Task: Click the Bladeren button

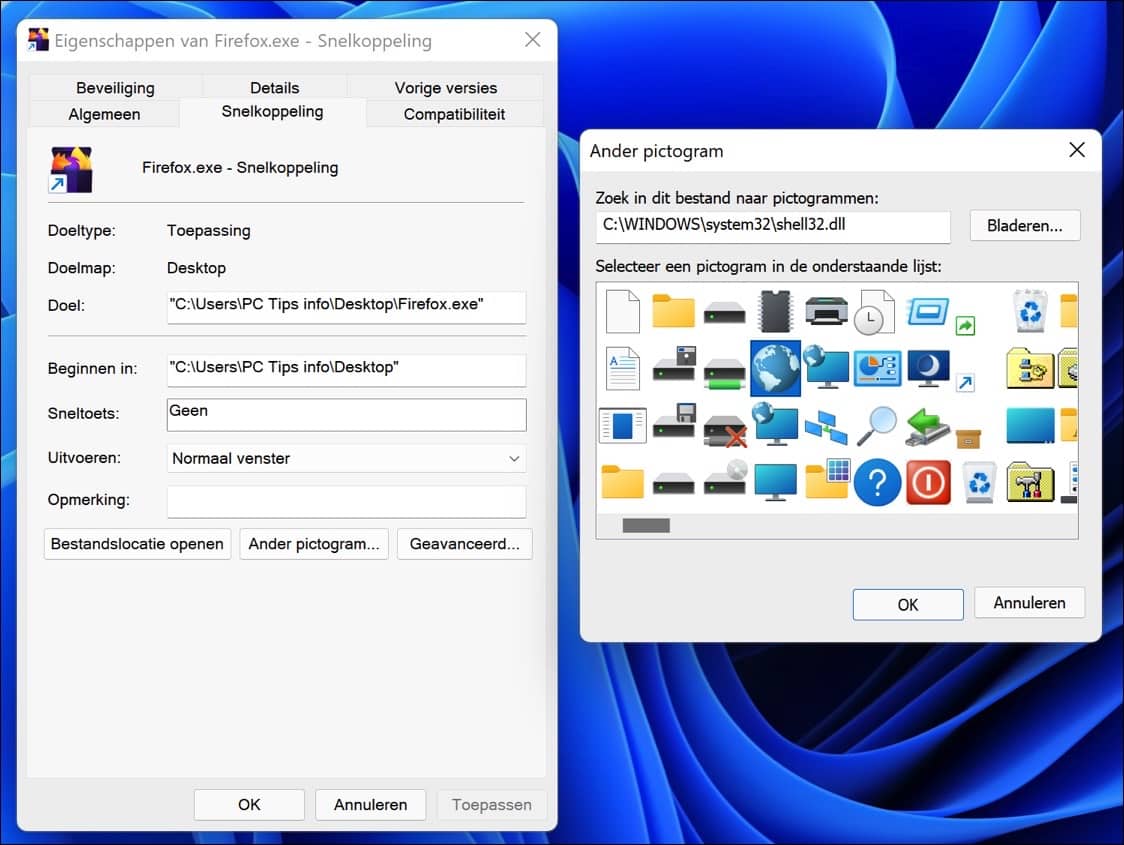Action: (1024, 225)
